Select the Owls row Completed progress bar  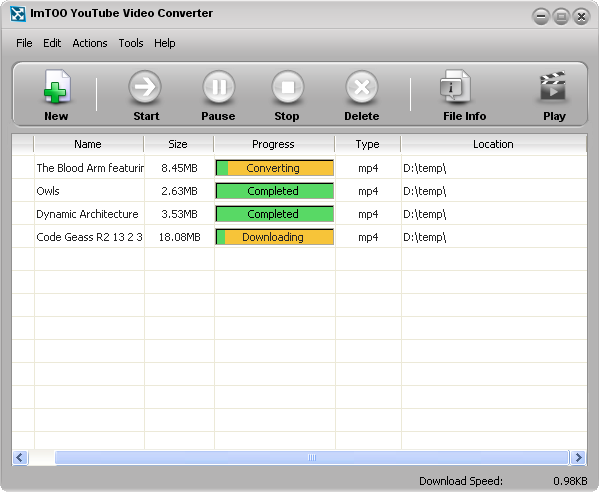click(x=274, y=191)
